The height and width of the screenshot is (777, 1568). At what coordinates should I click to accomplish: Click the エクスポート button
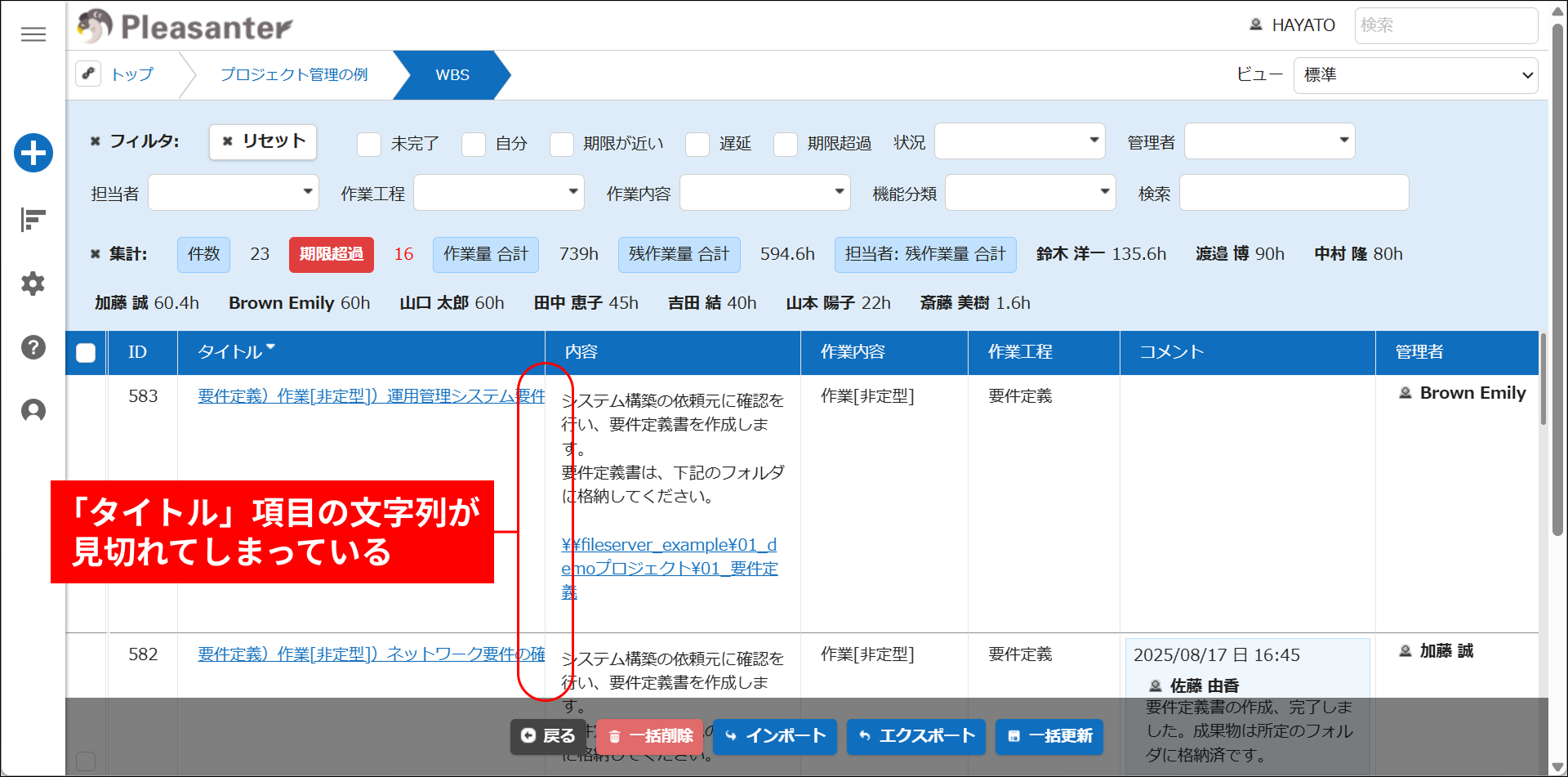click(916, 736)
